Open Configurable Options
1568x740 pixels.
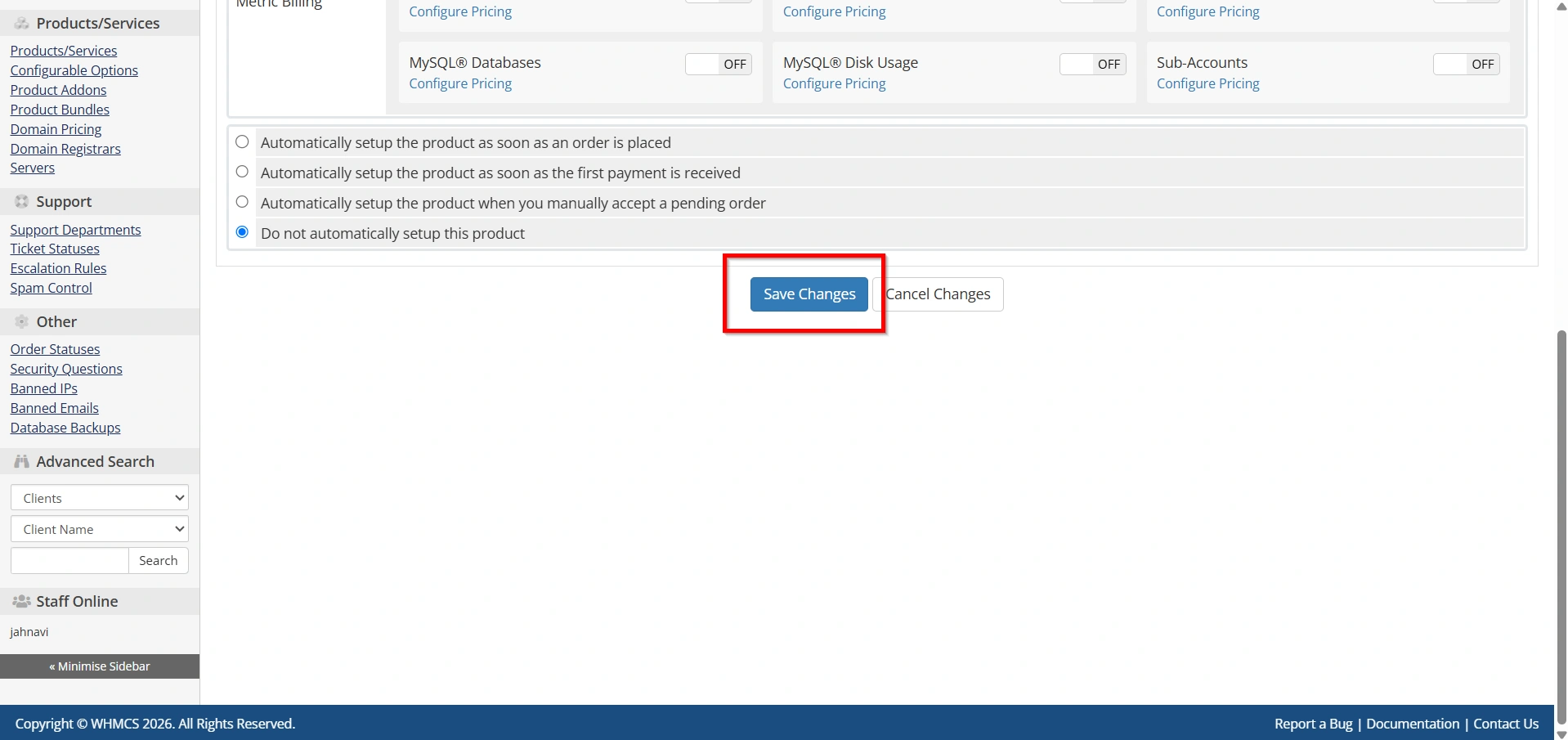tap(74, 70)
